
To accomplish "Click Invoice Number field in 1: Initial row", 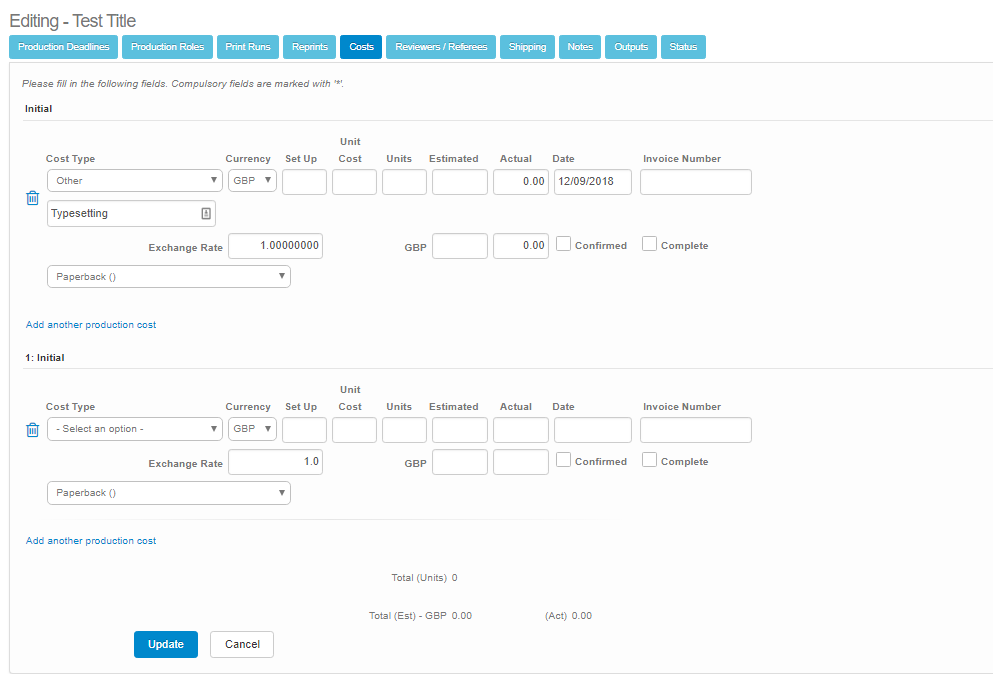I will [x=696, y=430].
